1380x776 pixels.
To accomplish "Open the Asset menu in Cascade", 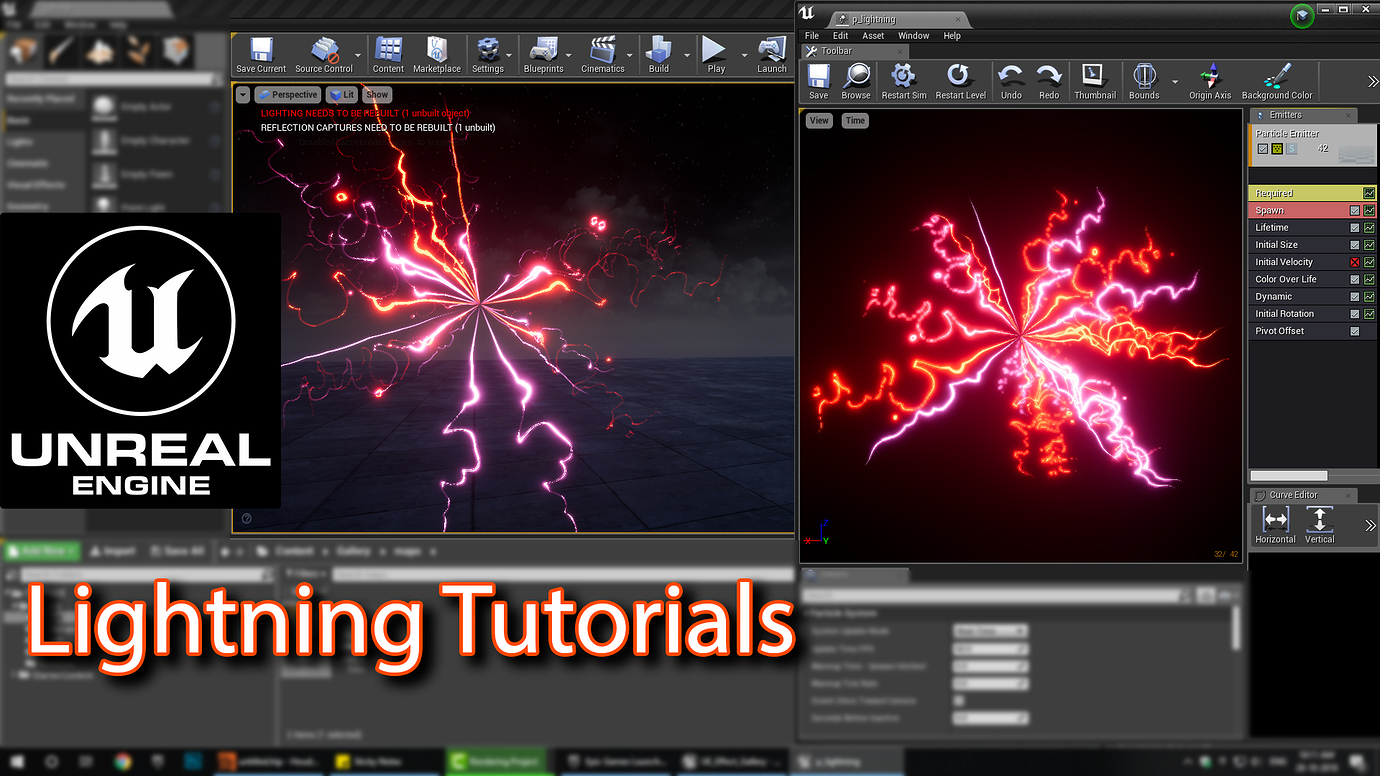I will tap(873, 36).
